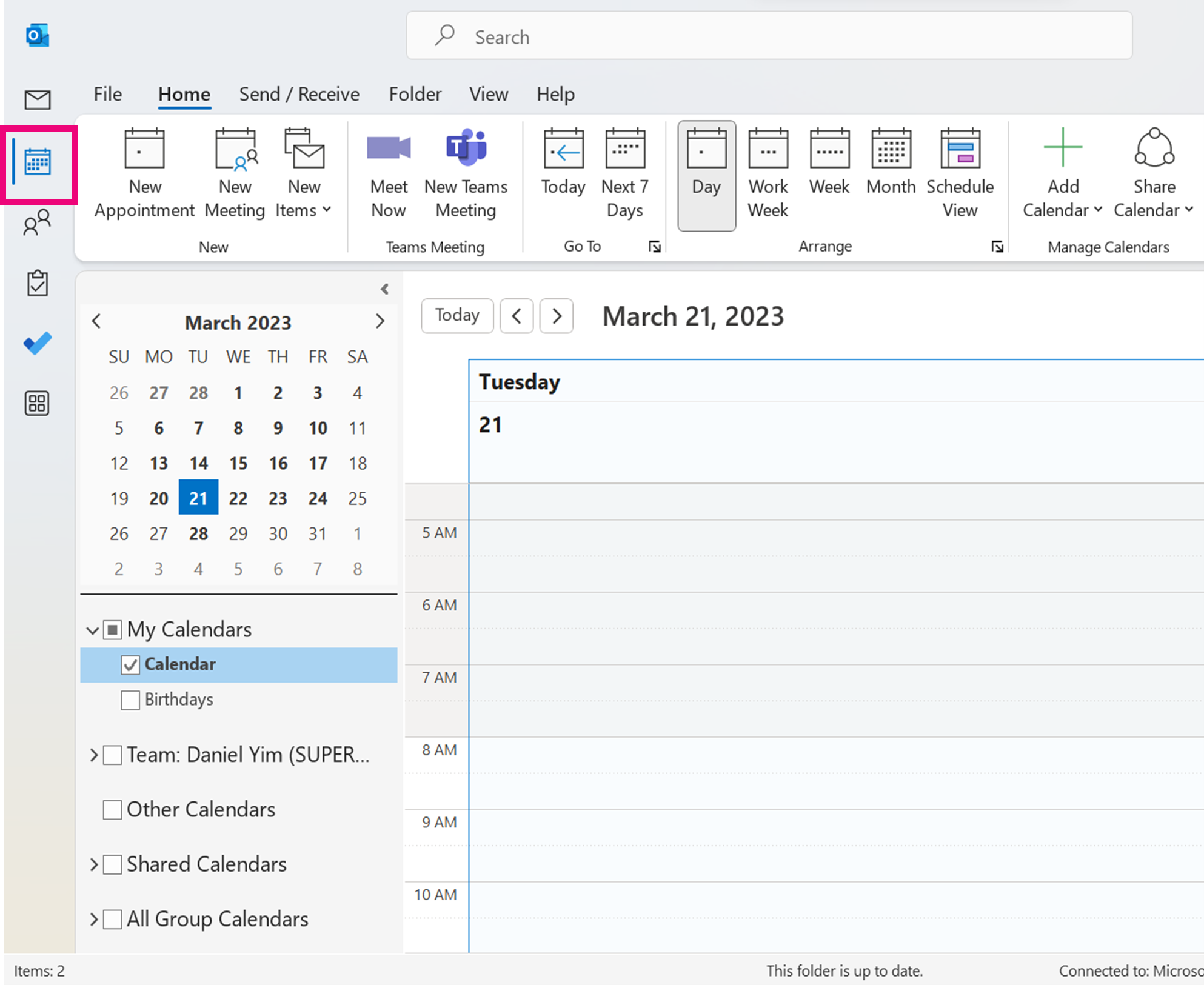Enable the Birthdays calendar checkbox
Screen dimensions: 1204x985
tap(130, 700)
